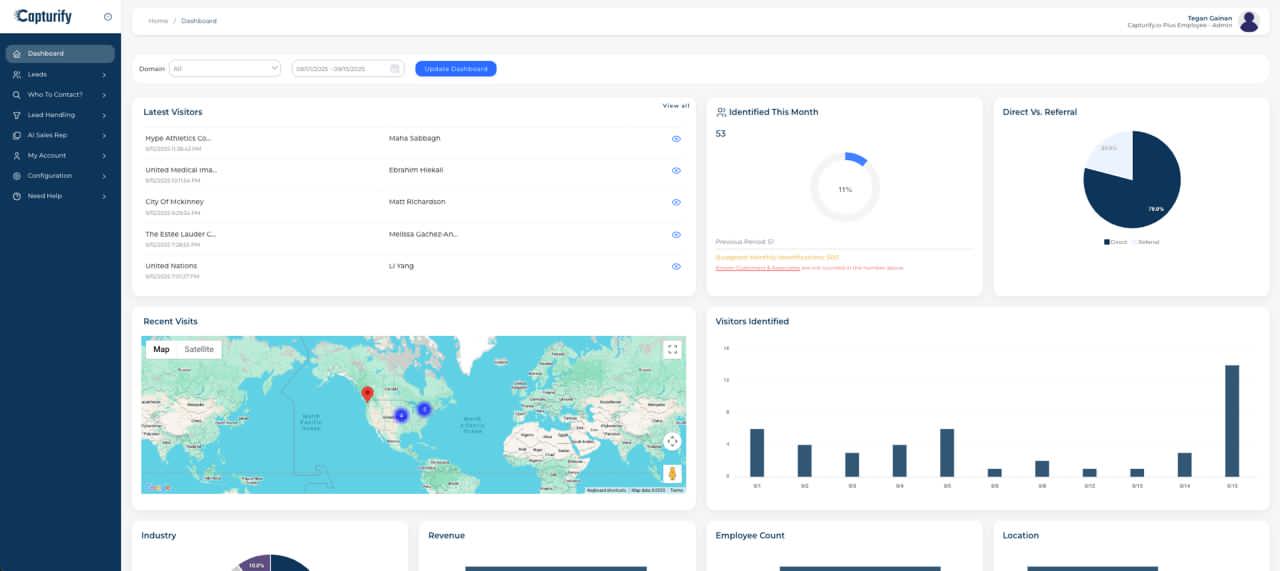View United Nations visitor via eye icon
This screenshot has width=1280, height=571.
point(676,267)
